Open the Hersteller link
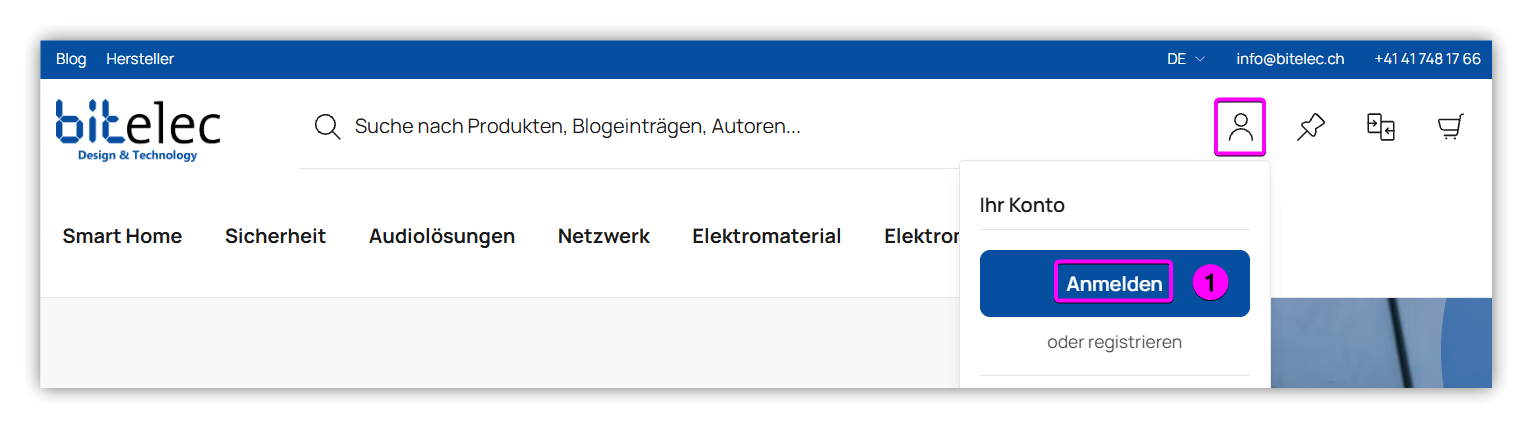The height and width of the screenshot is (428, 1532). click(140, 59)
